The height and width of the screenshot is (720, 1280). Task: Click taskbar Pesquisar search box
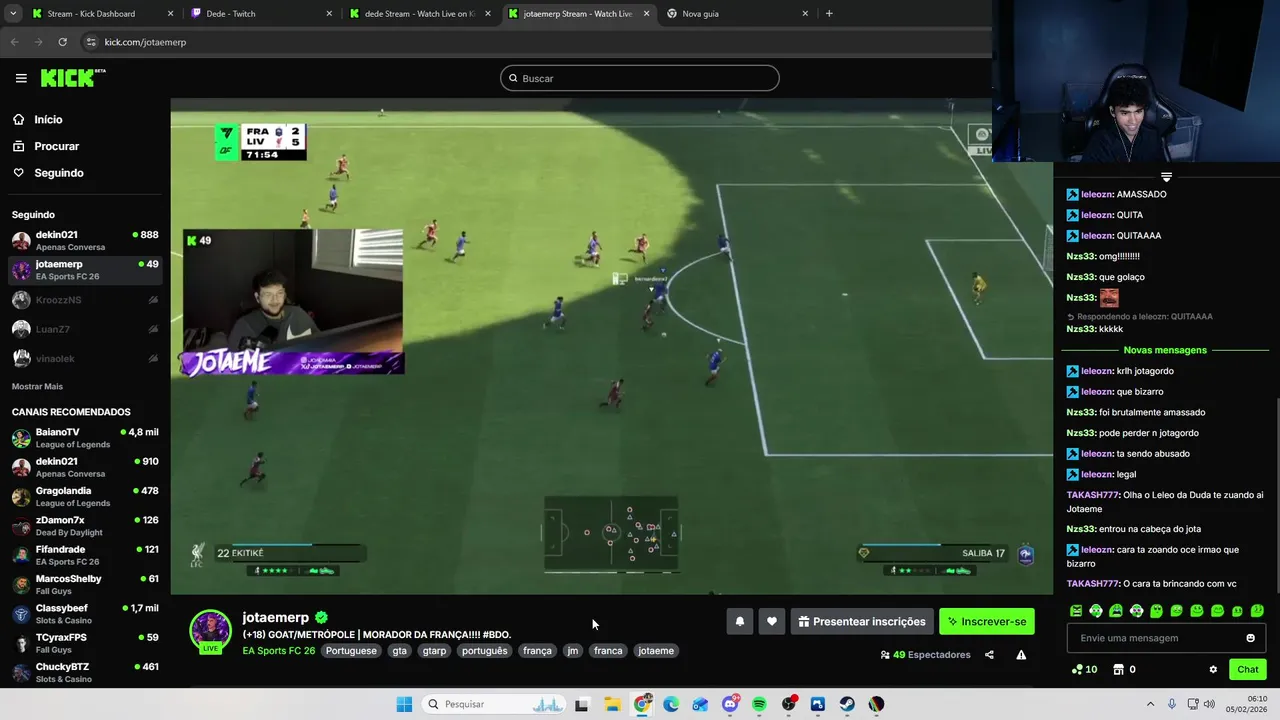(x=494, y=704)
